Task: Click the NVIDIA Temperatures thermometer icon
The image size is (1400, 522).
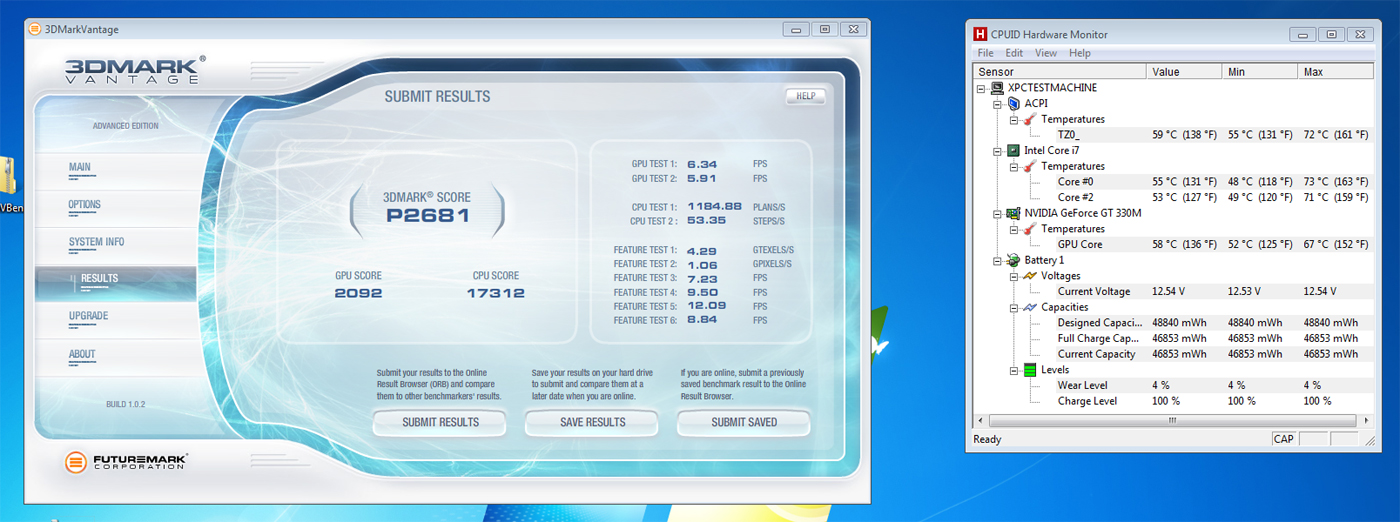Action: pos(1030,229)
